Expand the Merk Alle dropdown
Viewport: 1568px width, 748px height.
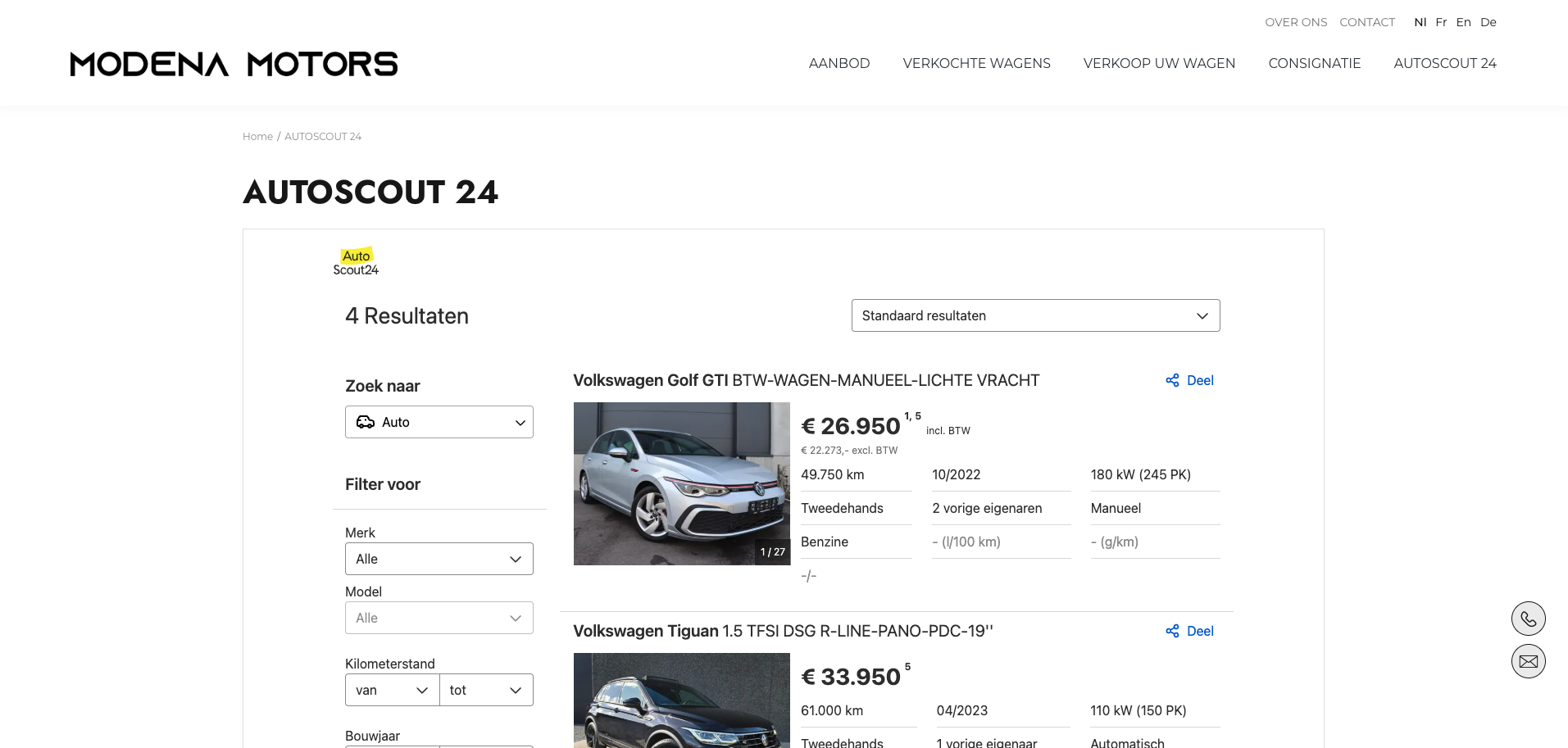coord(439,559)
